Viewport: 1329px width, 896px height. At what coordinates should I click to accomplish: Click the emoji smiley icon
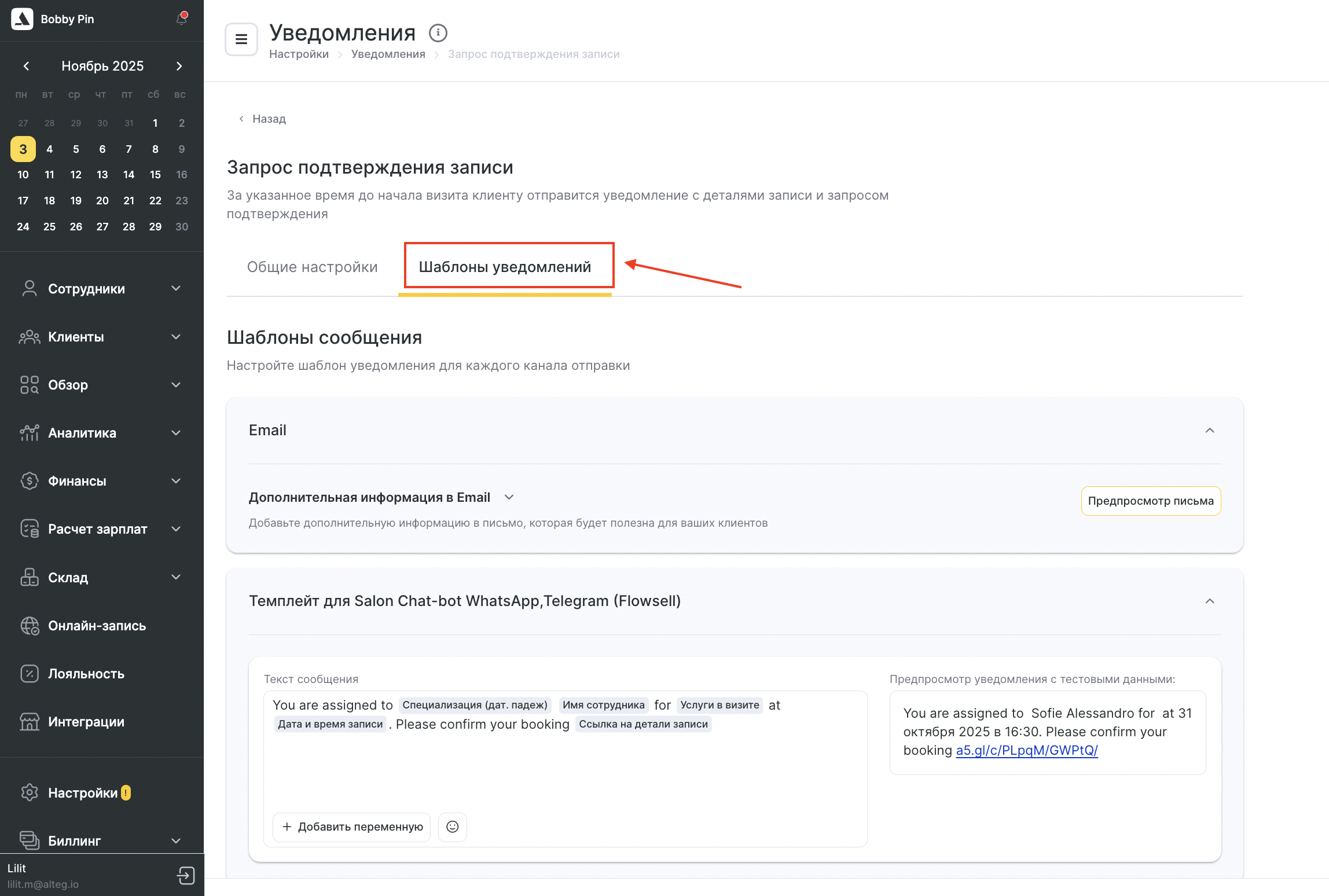pyautogui.click(x=453, y=827)
